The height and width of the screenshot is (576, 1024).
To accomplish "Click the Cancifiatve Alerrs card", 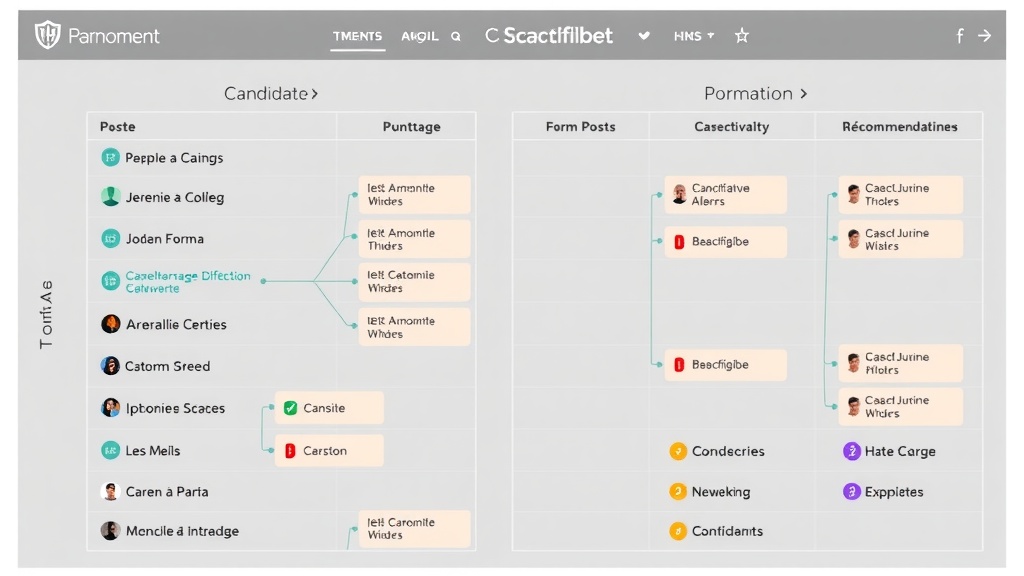I will [725, 195].
